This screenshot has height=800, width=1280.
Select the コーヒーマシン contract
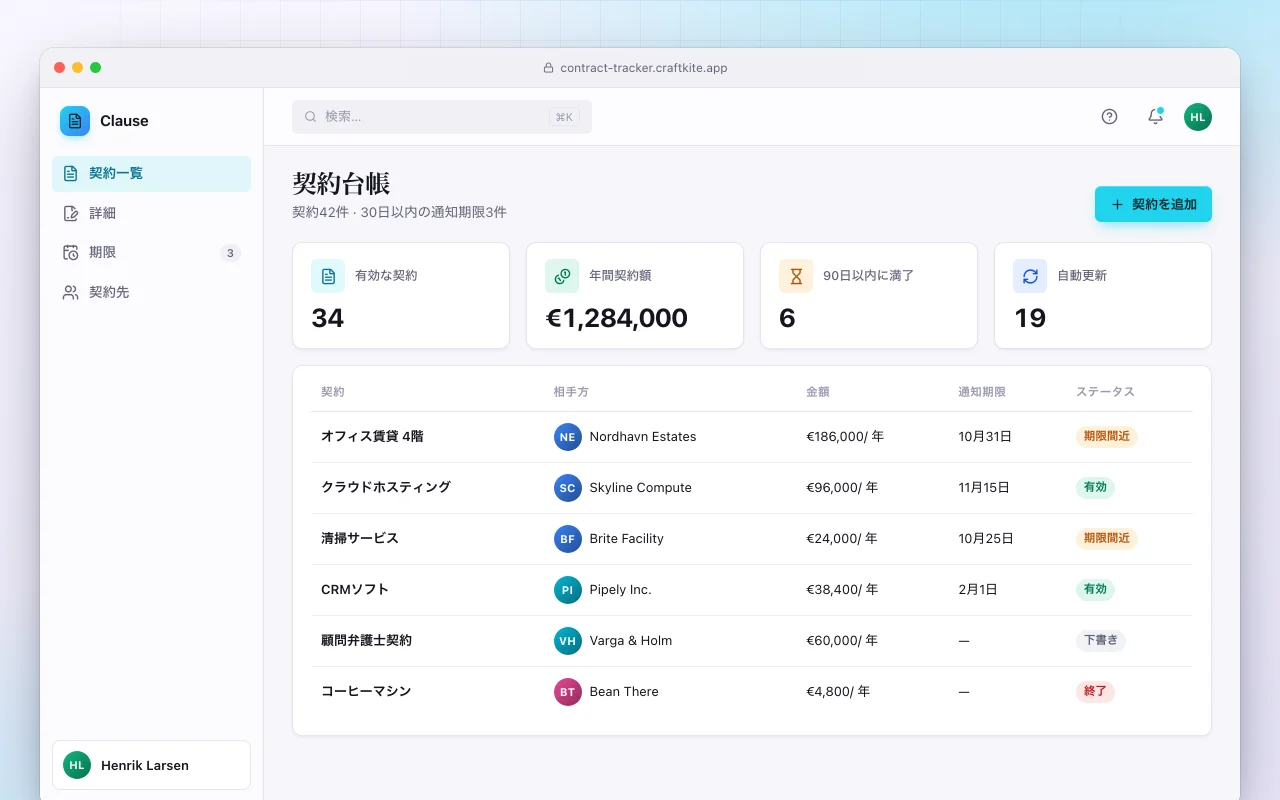[x=366, y=692]
